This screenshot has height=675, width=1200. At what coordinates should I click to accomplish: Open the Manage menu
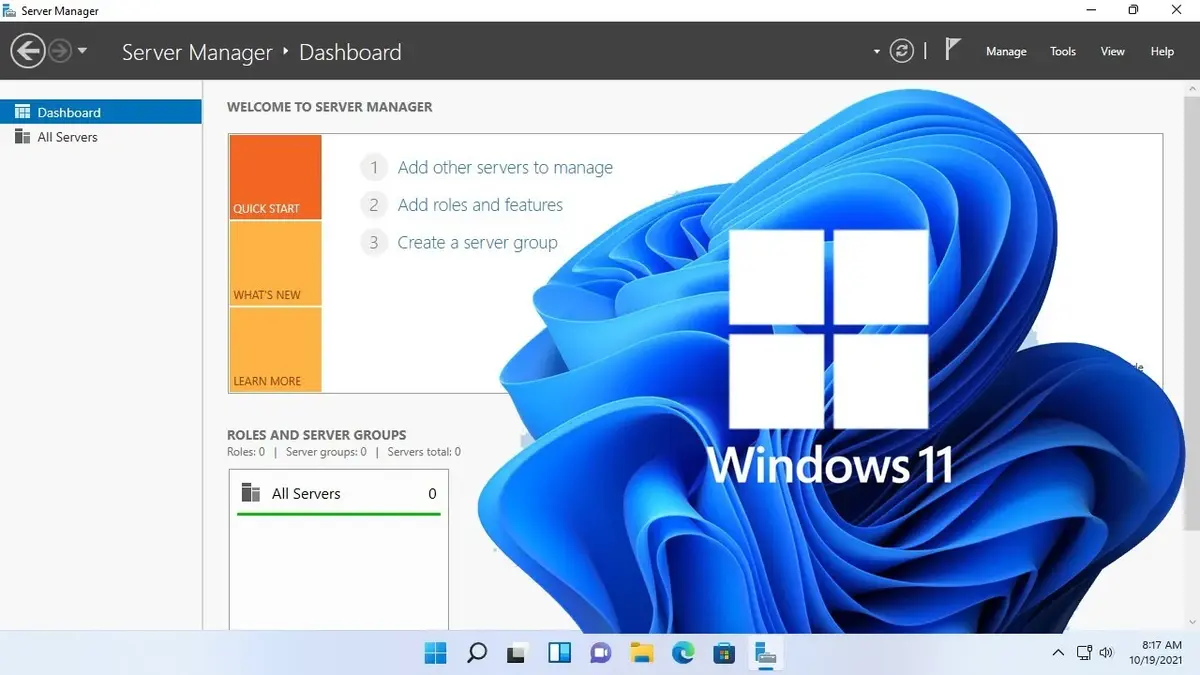pyautogui.click(x=1006, y=52)
